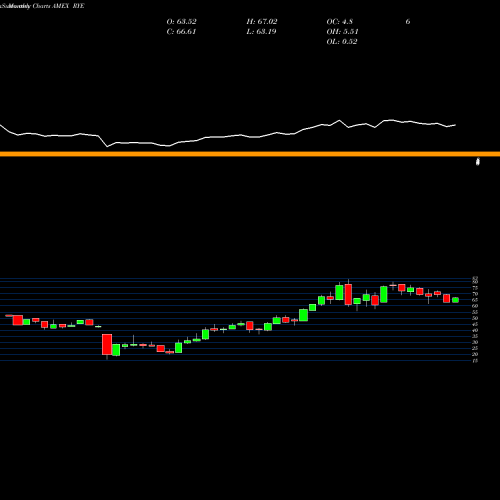
Task: Click the '35' price axis label
Action: pos(475,336)
